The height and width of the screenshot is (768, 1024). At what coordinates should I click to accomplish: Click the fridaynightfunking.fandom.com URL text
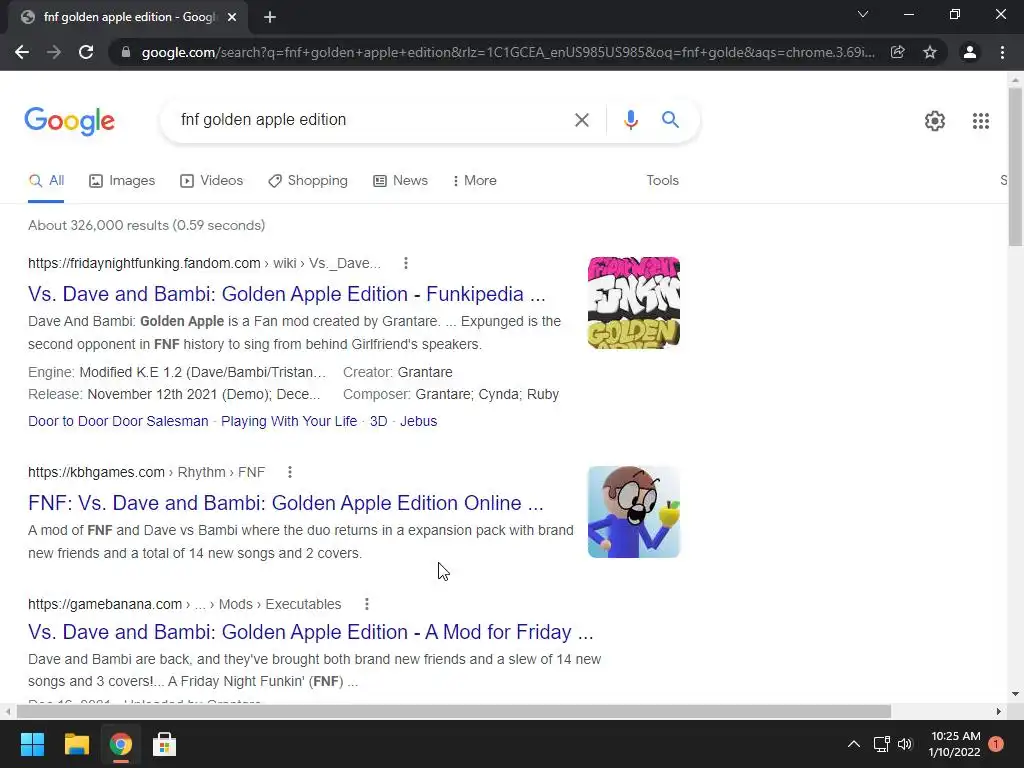click(144, 263)
